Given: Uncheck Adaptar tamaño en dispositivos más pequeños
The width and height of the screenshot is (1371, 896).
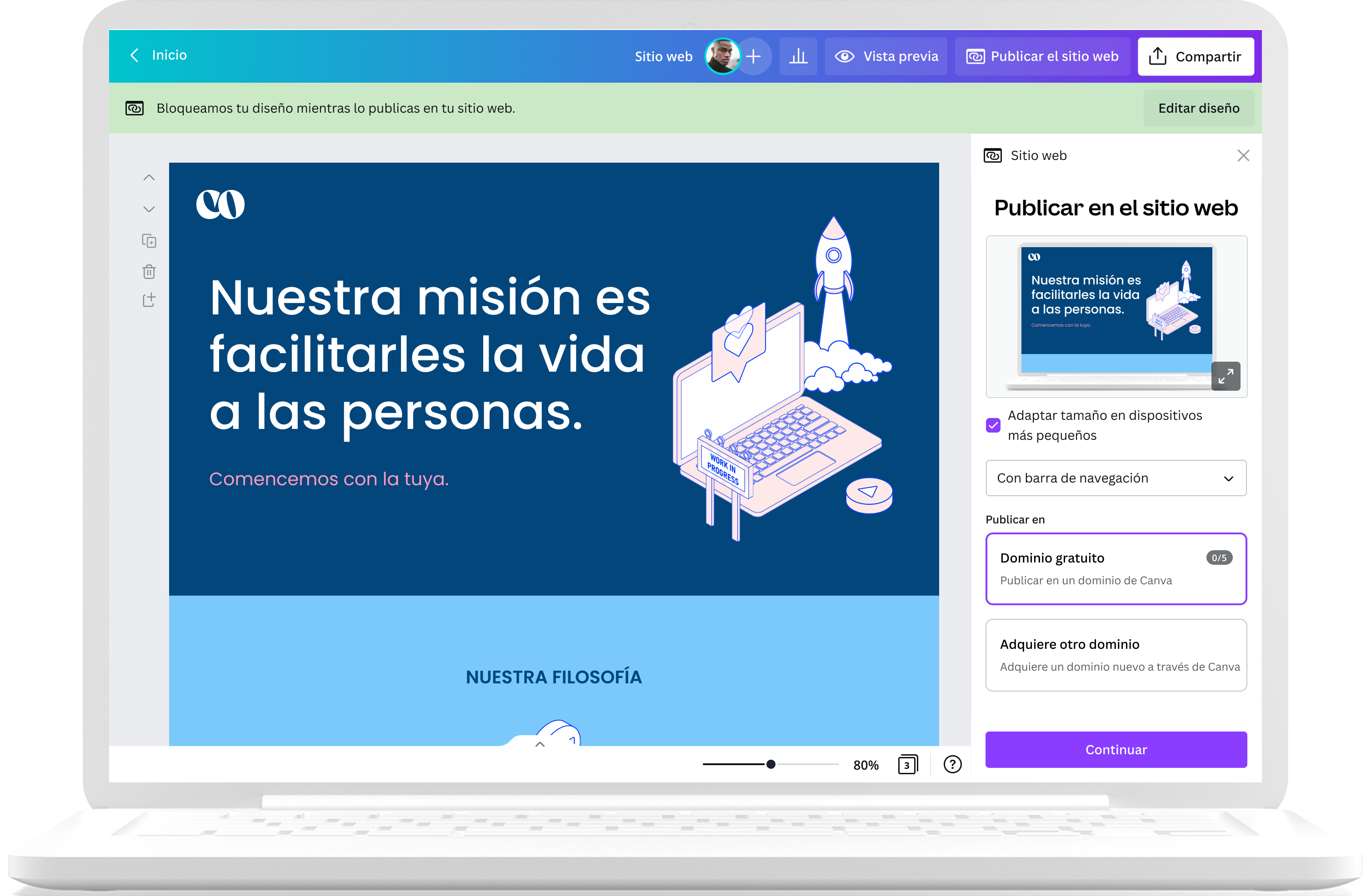Looking at the screenshot, I should [x=993, y=425].
